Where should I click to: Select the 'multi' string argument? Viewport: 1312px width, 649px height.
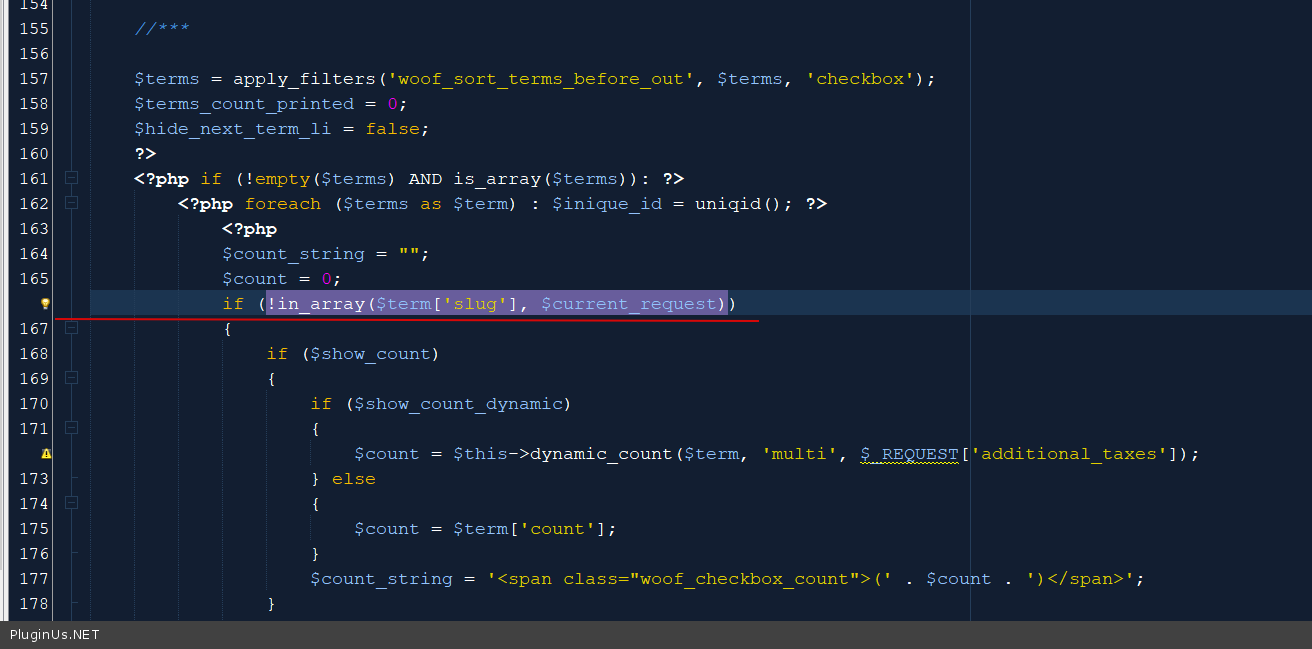(800, 454)
